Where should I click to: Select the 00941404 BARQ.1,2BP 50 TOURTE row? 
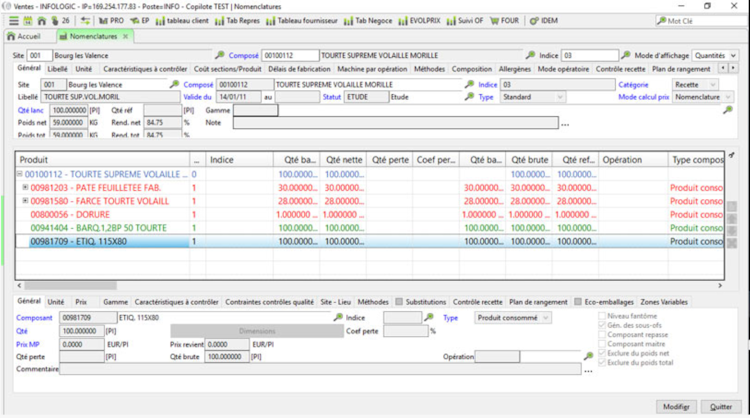click(369, 228)
